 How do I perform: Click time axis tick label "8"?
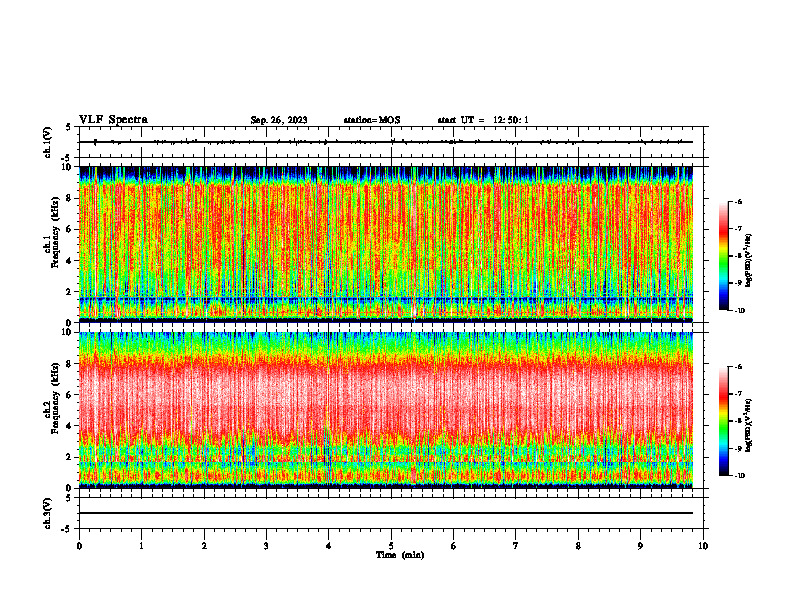(578, 546)
